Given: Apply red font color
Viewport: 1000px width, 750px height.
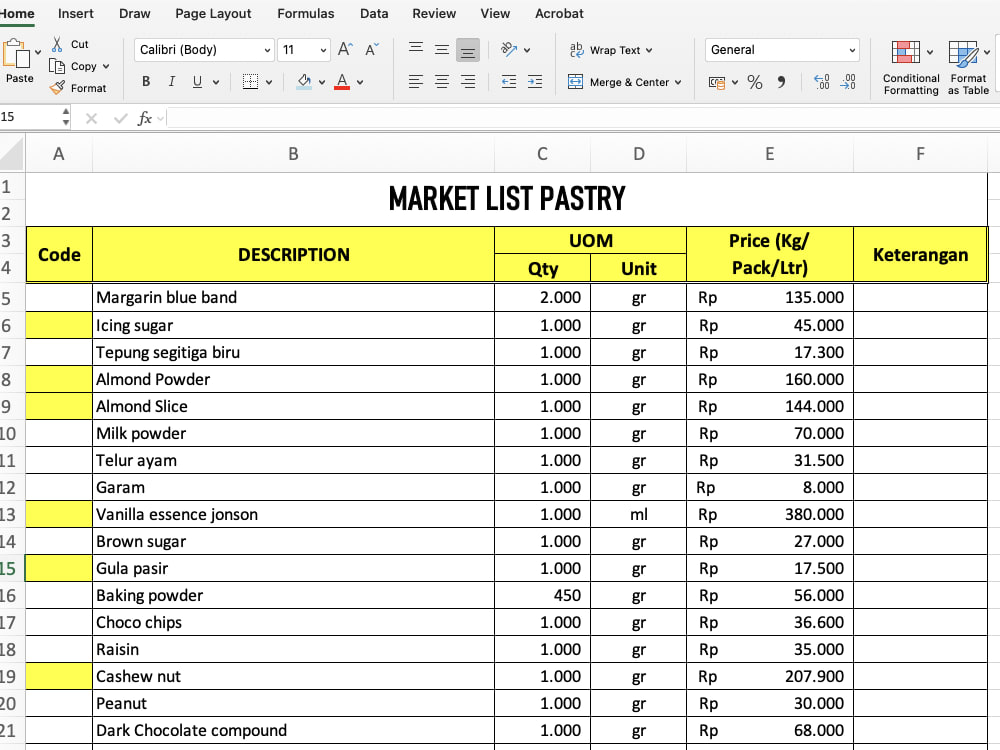Looking at the screenshot, I should 342,82.
